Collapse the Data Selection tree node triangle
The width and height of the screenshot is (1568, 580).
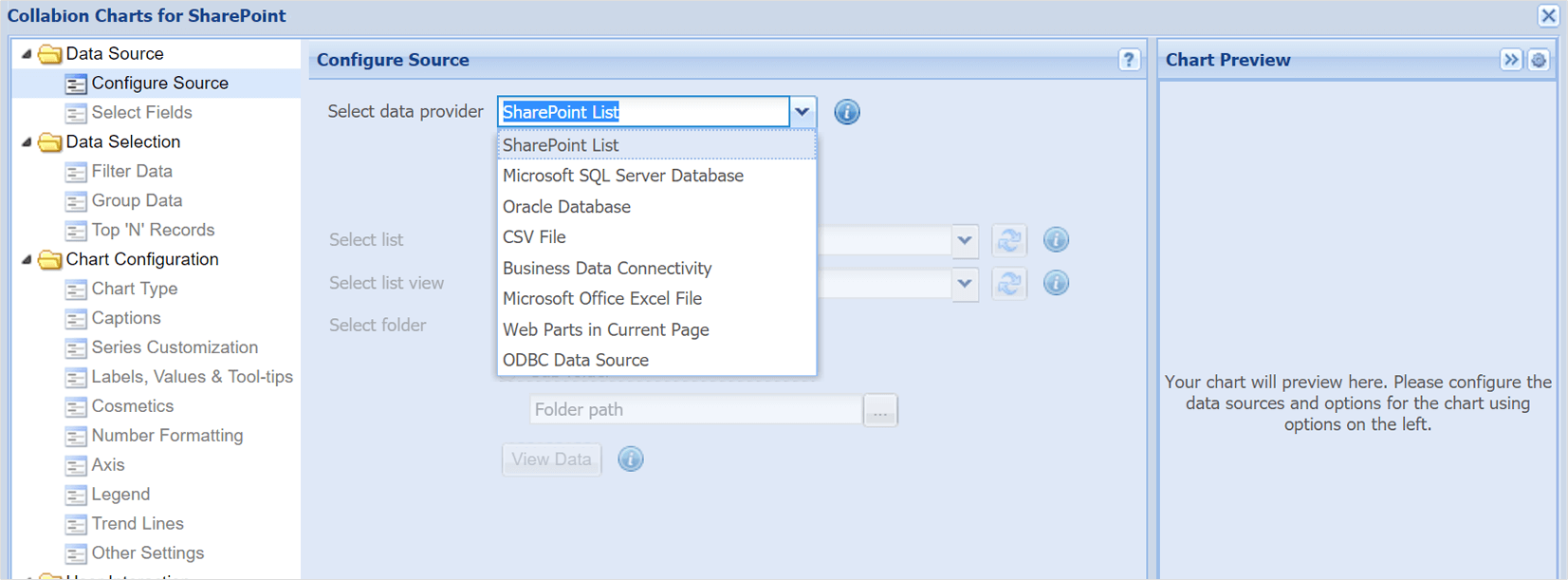point(27,142)
